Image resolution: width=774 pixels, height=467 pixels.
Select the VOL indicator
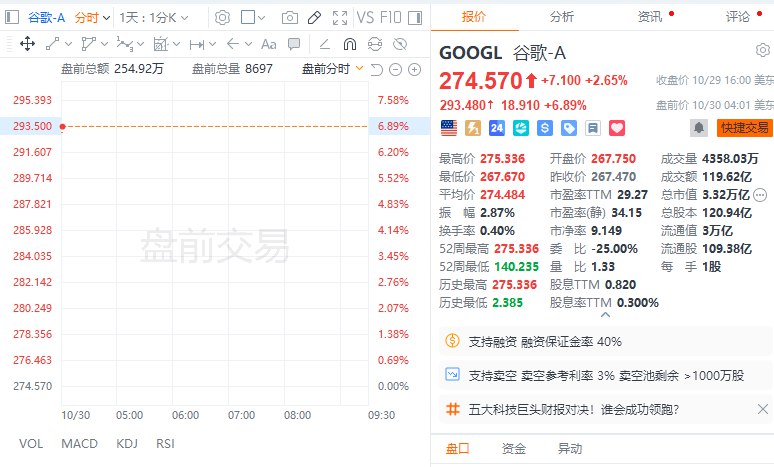point(31,444)
